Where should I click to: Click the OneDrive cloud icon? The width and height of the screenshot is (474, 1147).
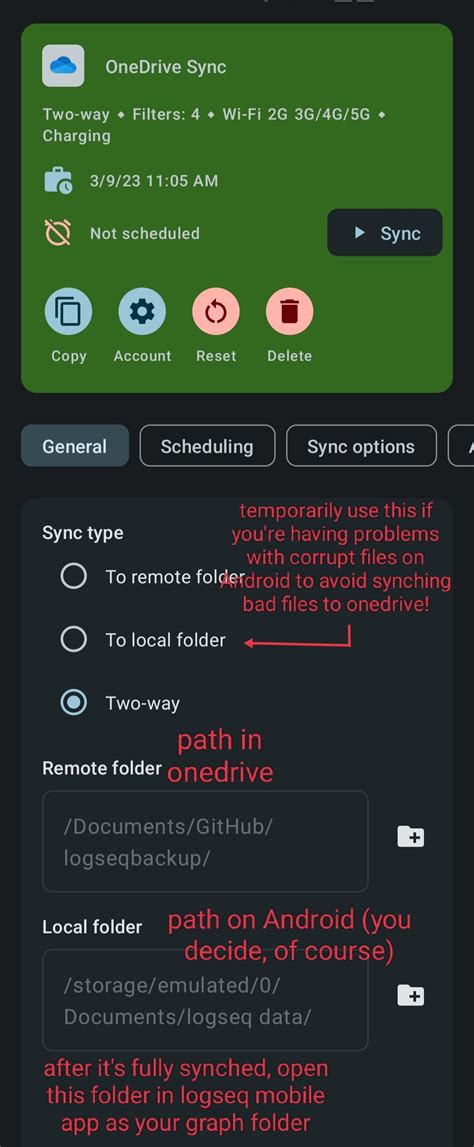pyautogui.click(x=63, y=66)
